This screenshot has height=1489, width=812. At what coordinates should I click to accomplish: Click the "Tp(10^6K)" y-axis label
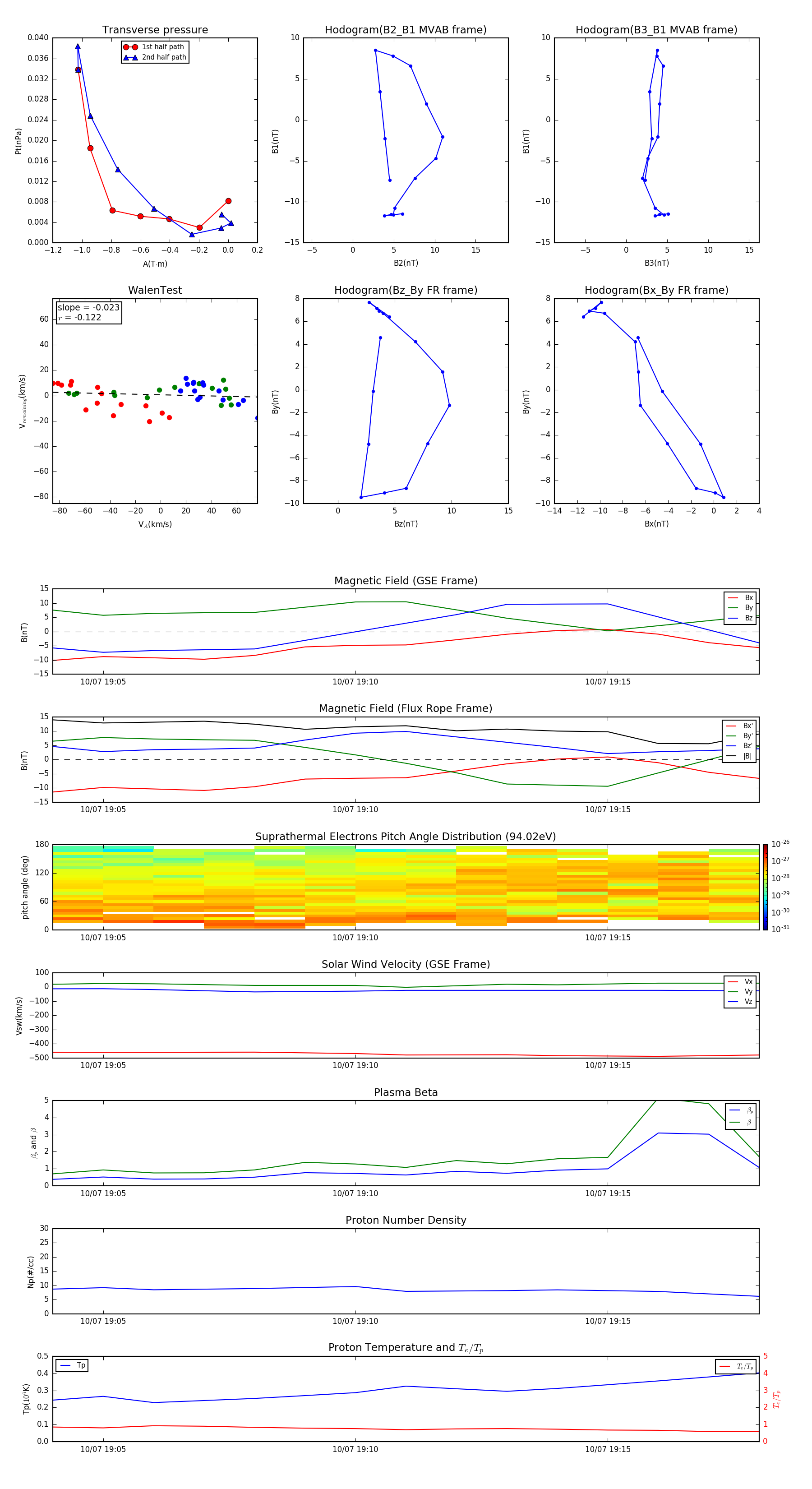[26, 1399]
